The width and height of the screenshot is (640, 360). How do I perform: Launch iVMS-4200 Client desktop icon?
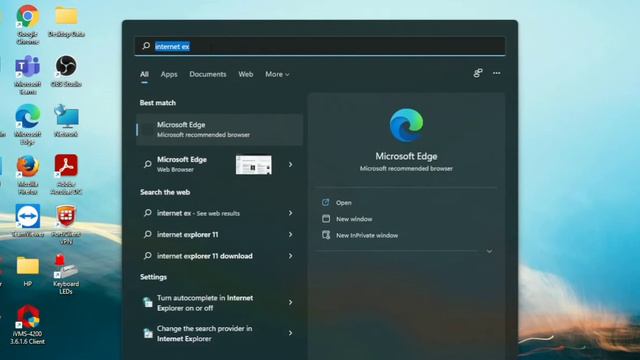click(x=27, y=317)
